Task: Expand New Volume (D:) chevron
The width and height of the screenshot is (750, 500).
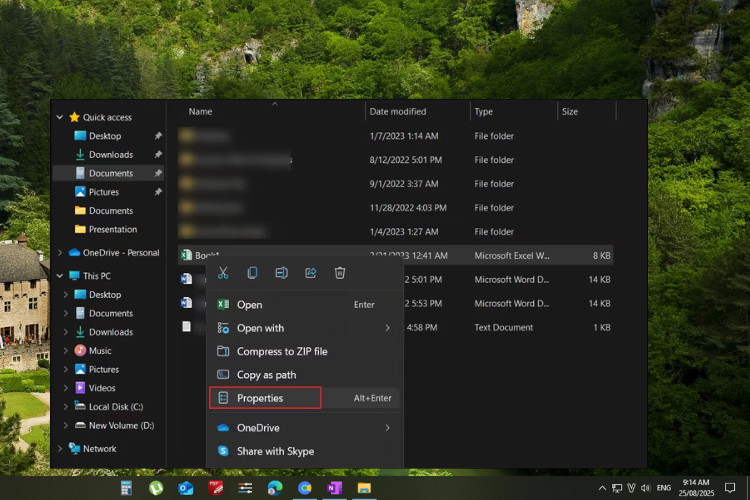Action: coord(66,425)
